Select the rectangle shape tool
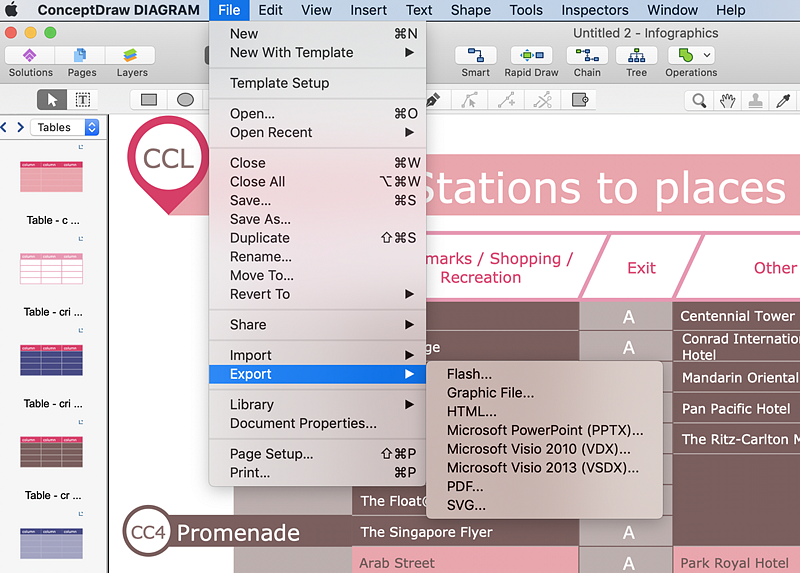This screenshot has height=573, width=800. pyautogui.click(x=149, y=99)
